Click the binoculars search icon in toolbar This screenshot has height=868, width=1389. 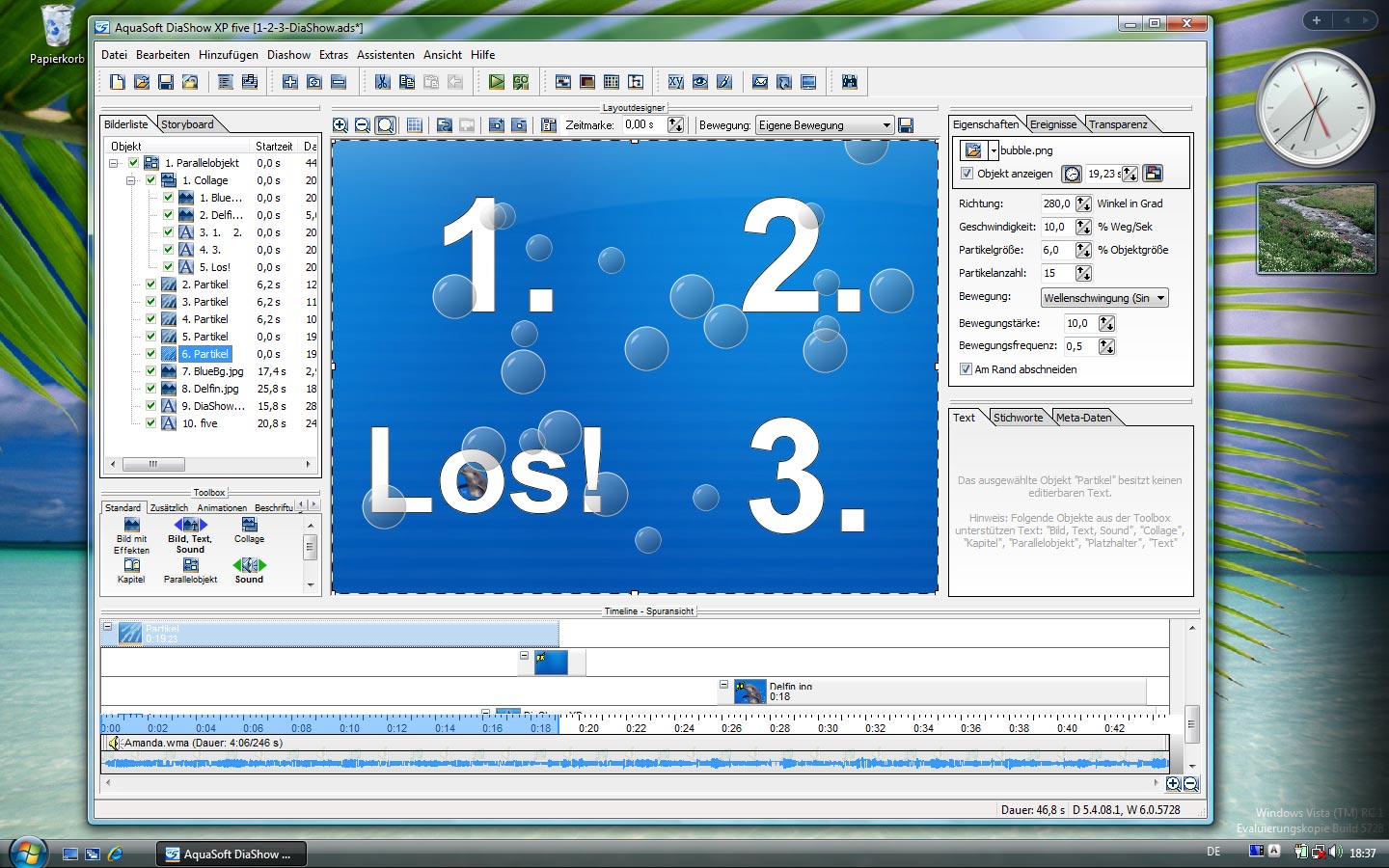coord(849,82)
